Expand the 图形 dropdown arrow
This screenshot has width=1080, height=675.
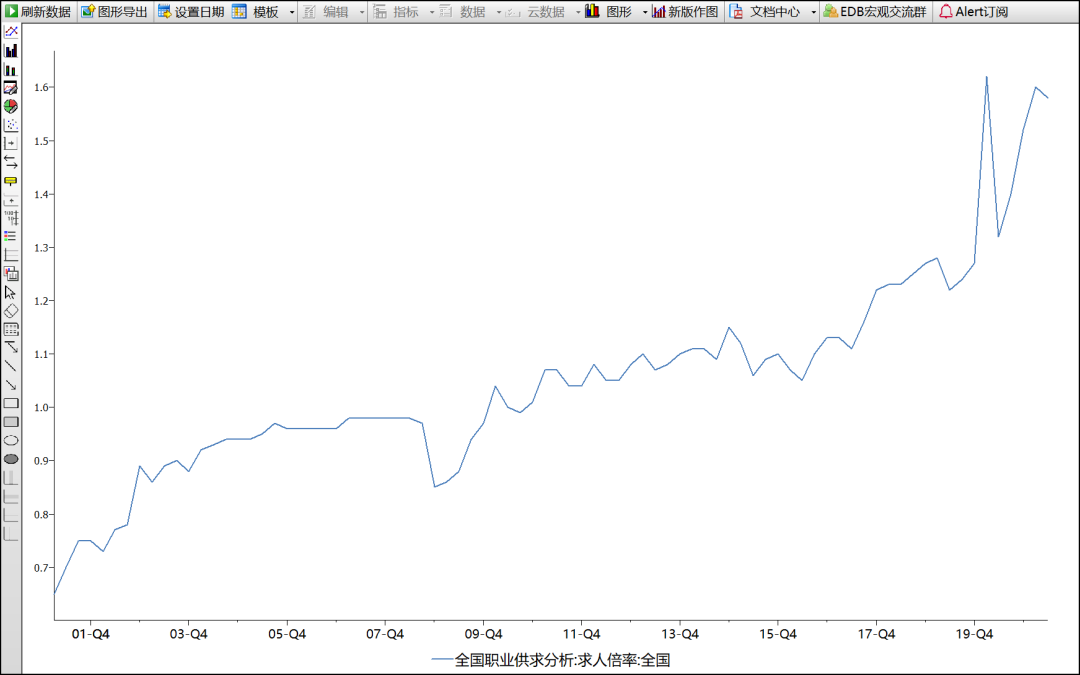[645, 12]
